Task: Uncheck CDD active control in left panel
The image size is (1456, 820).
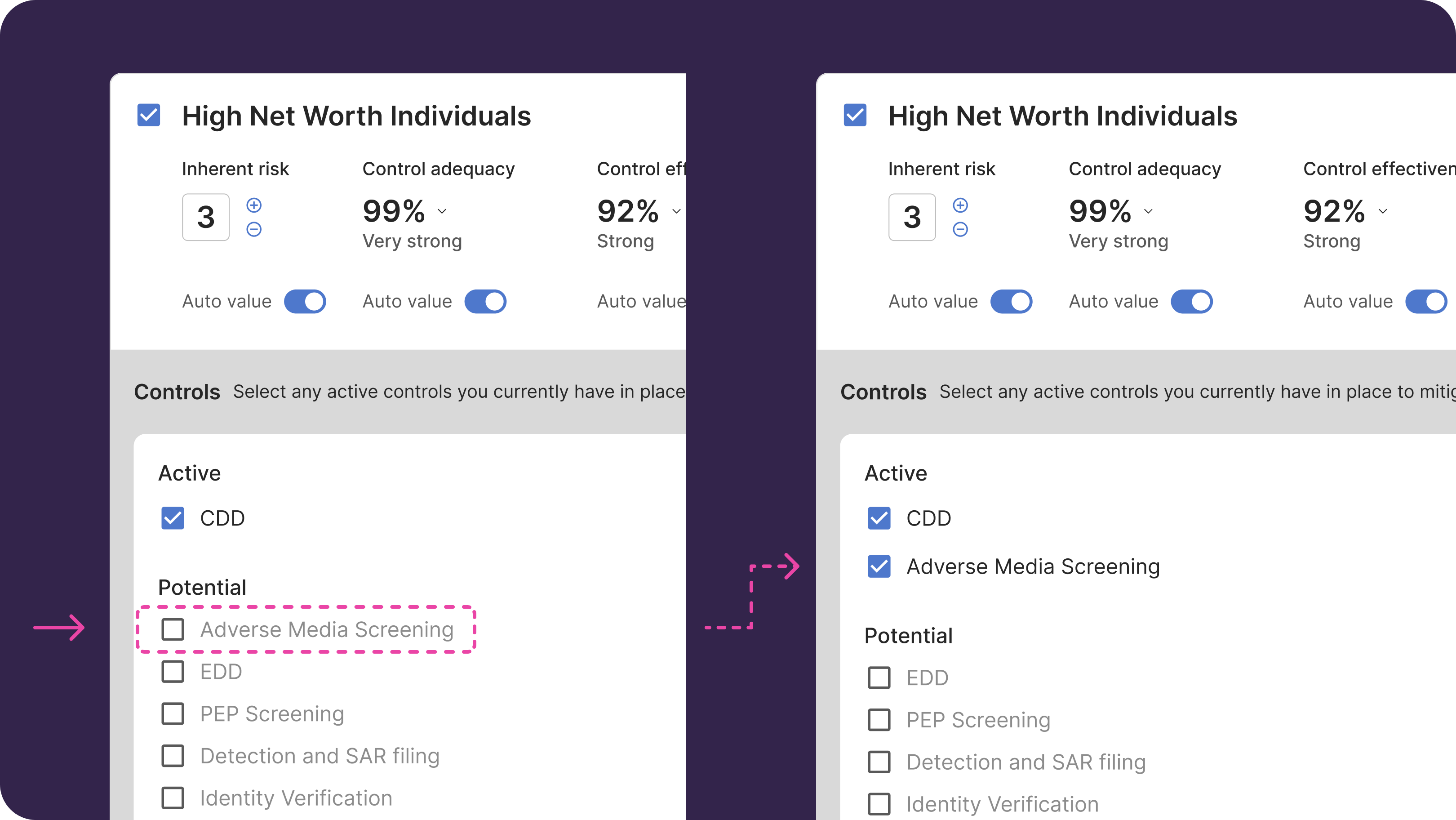Action: 173,518
